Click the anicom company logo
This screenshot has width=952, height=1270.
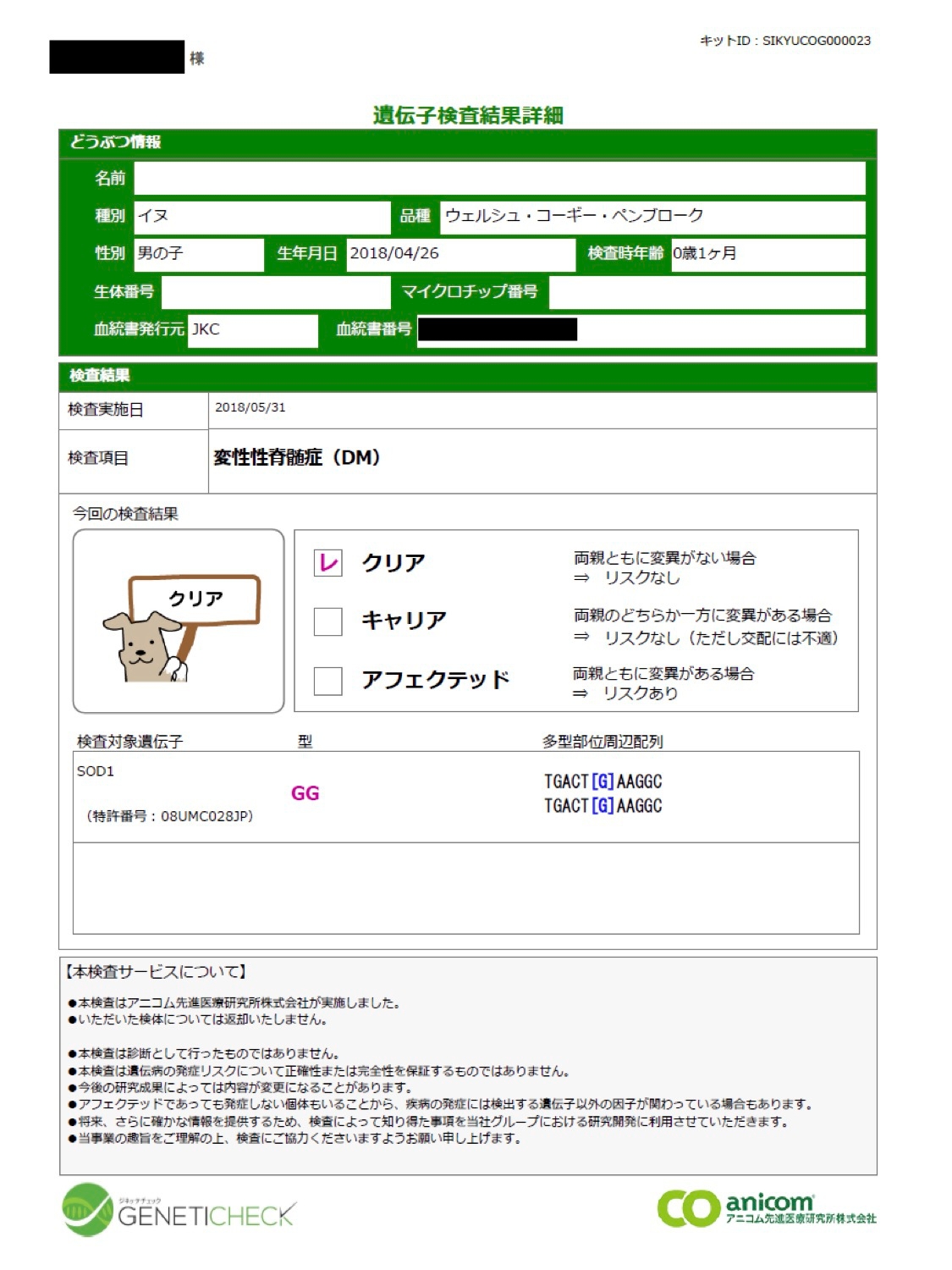click(767, 1207)
